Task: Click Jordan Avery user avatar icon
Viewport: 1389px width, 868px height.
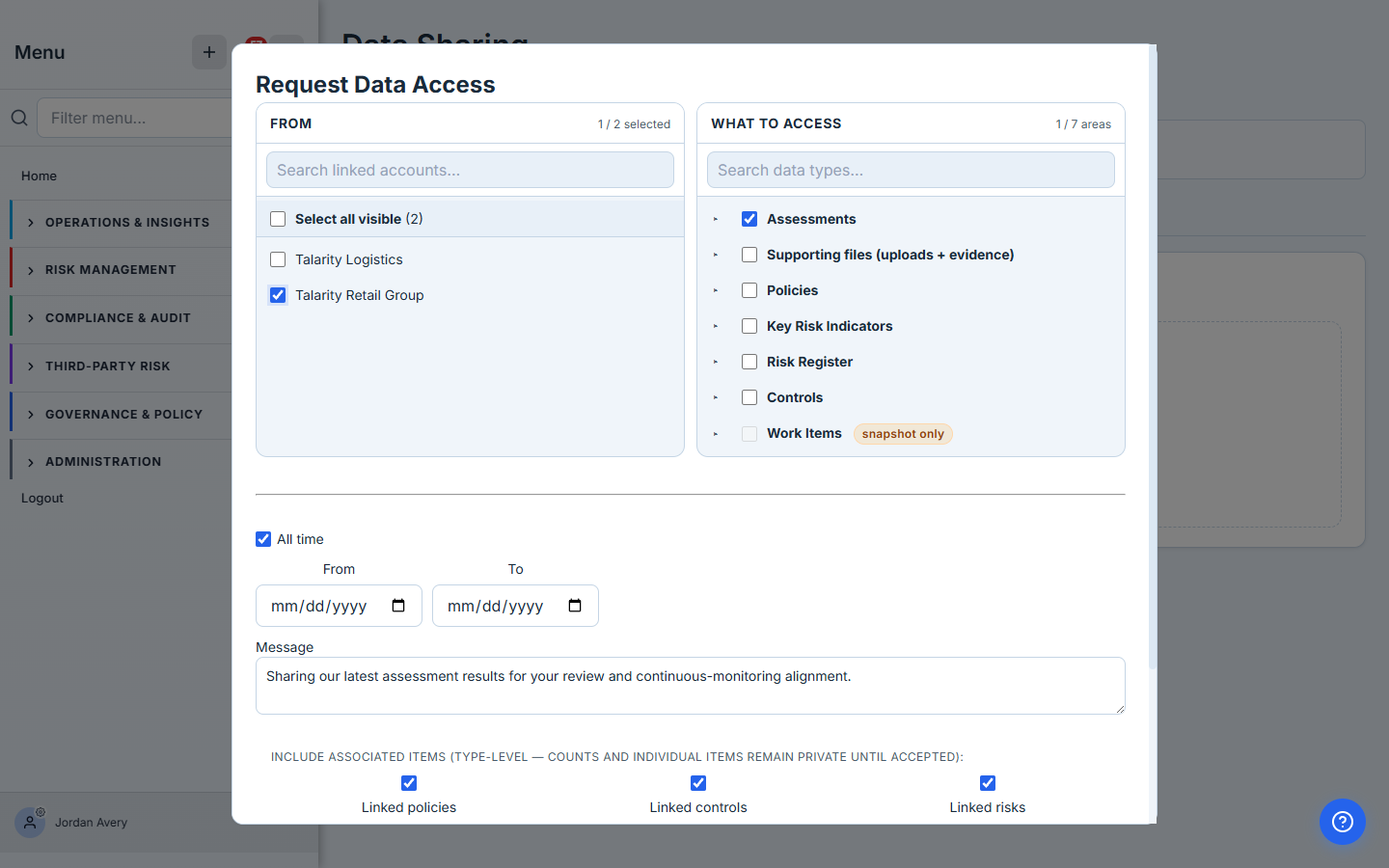Action: point(30,822)
